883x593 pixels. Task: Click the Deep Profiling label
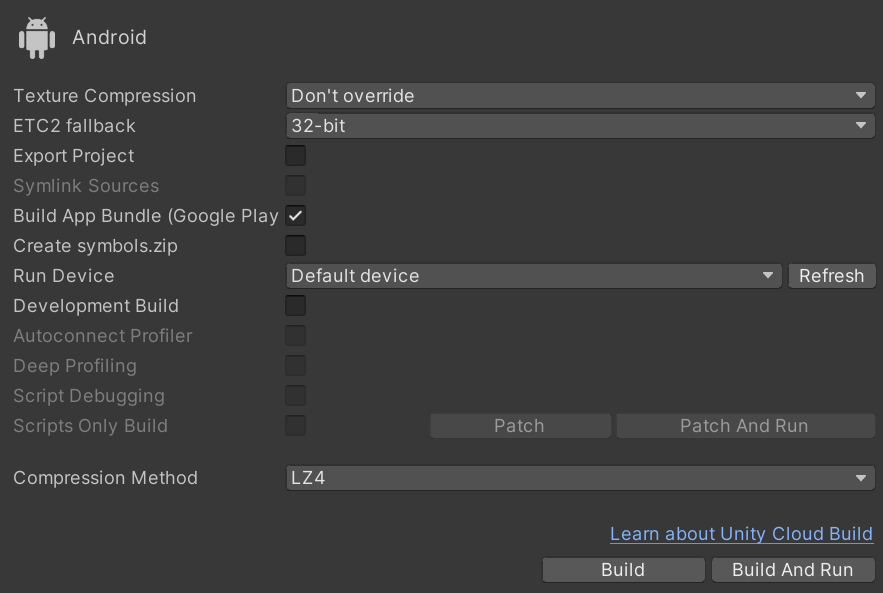(75, 366)
